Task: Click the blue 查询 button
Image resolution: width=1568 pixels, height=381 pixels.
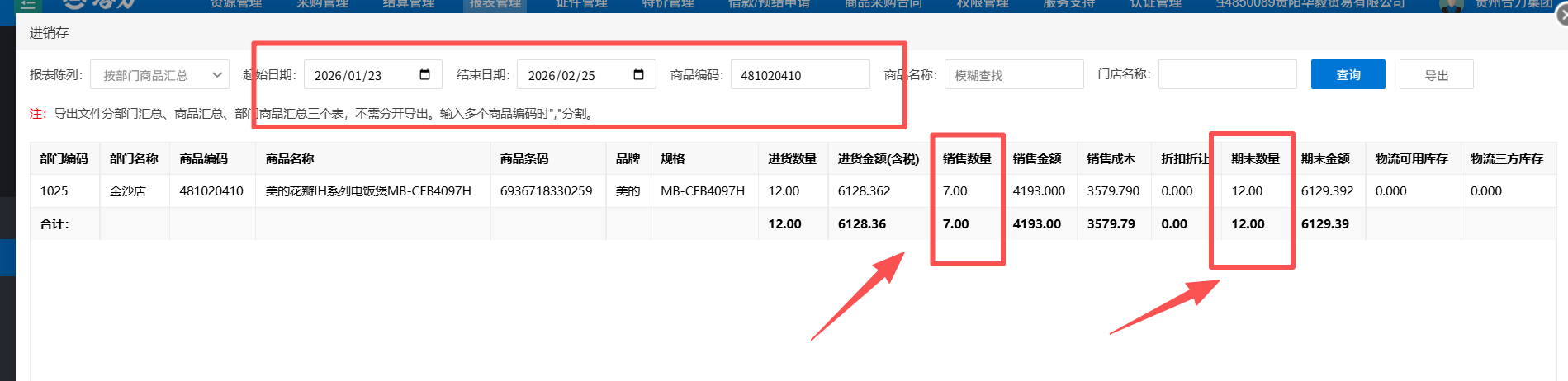Action: [1348, 75]
